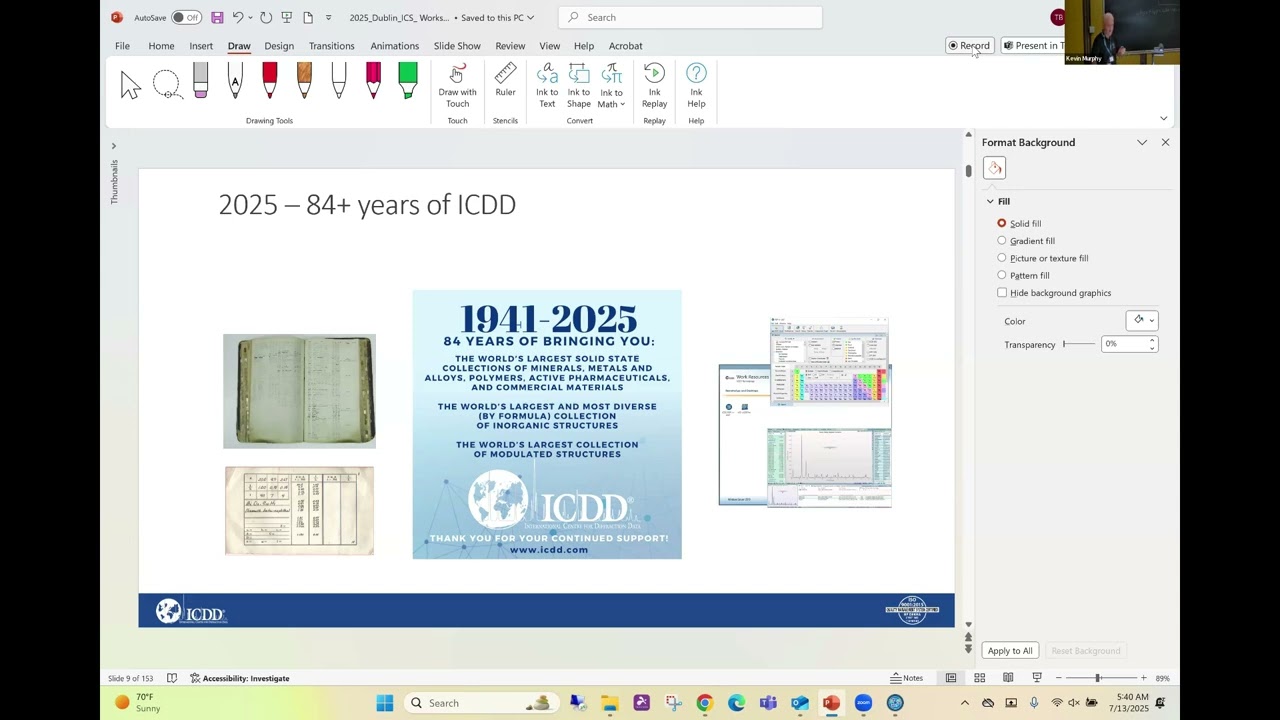Select the Solid fill option
This screenshot has height=720, width=1280.
[1019, 224]
